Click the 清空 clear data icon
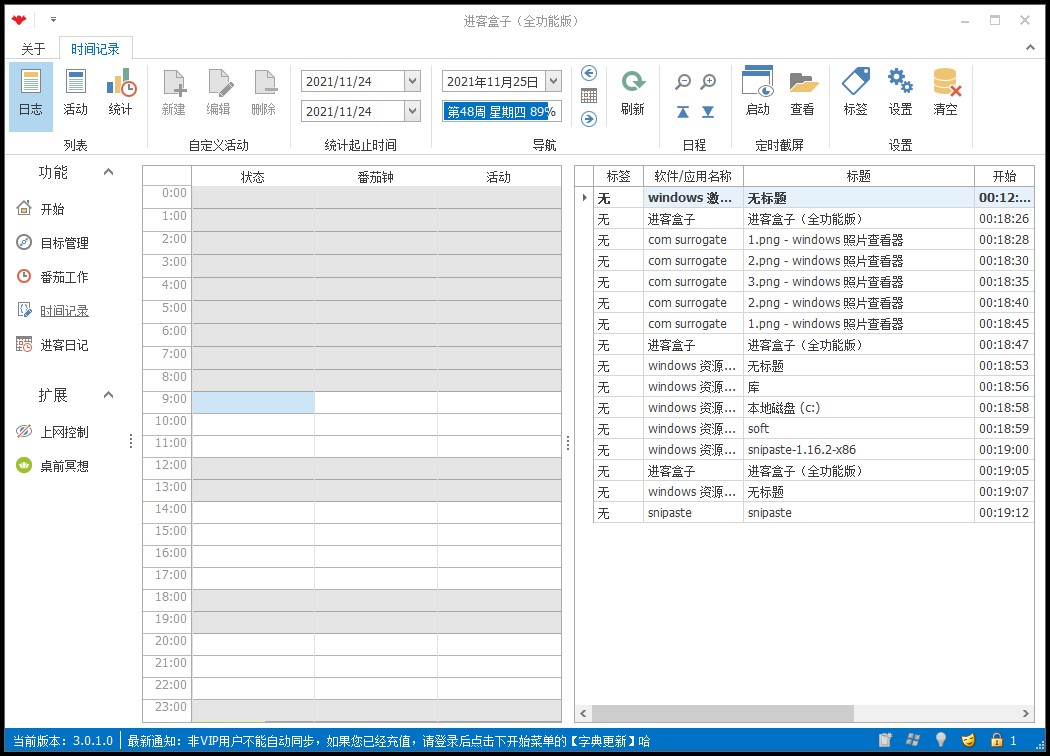The image size is (1050, 756). coord(946,95)
